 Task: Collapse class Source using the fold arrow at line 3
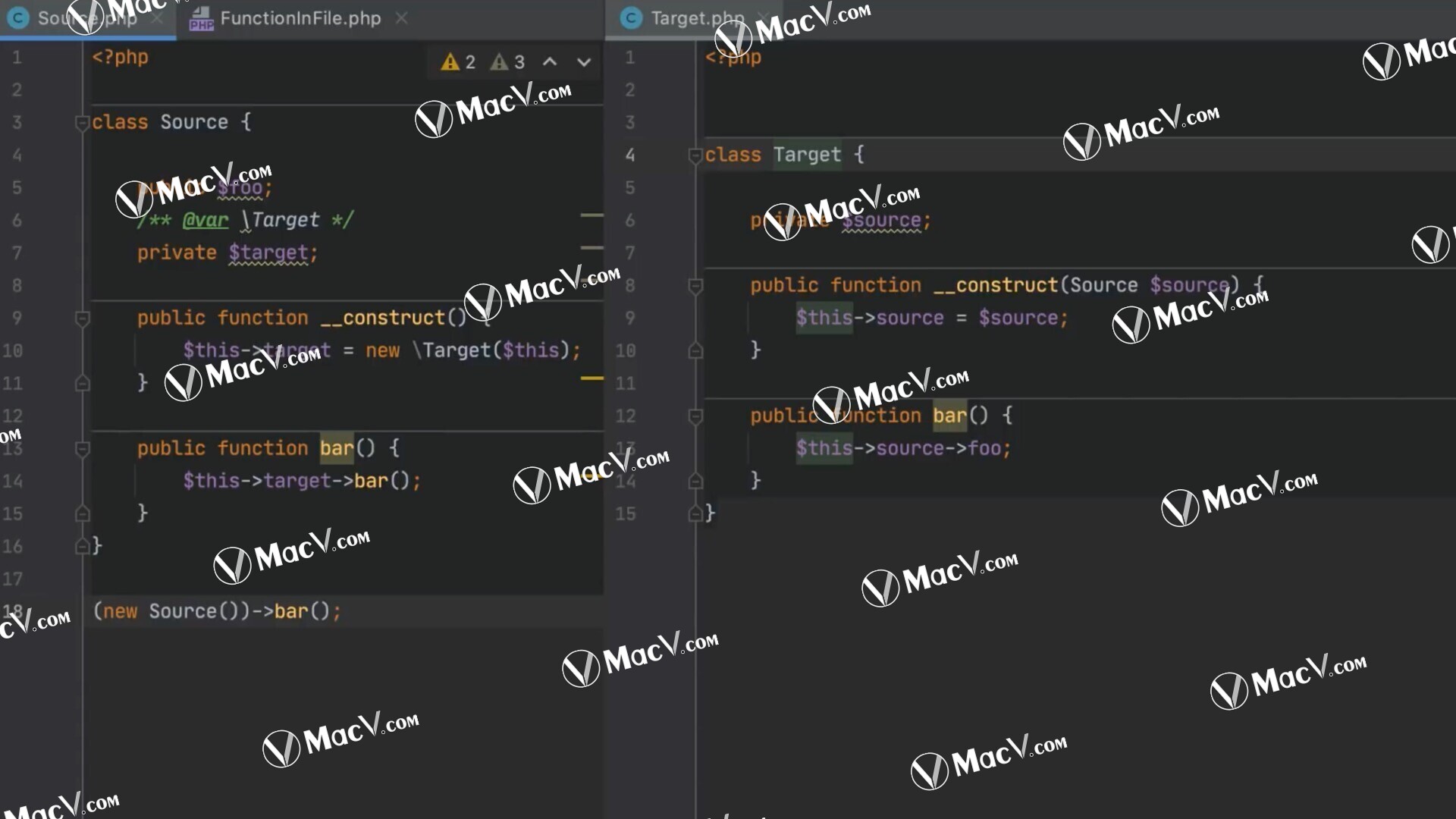click(83, 123)
